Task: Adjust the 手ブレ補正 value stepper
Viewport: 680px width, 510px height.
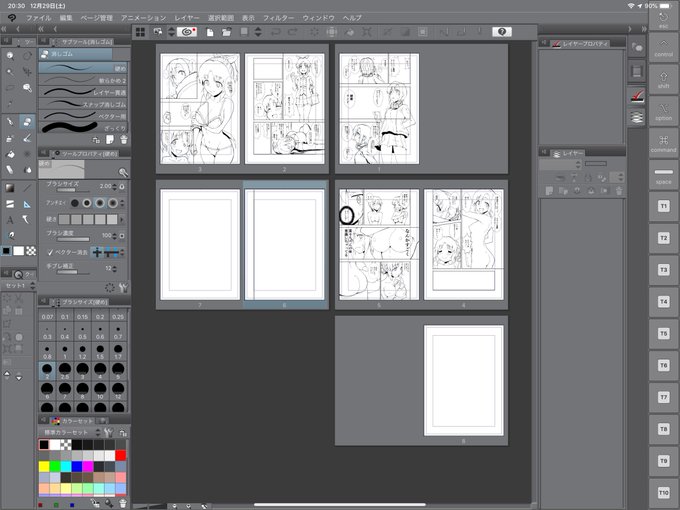Action: tap(114, 268)
